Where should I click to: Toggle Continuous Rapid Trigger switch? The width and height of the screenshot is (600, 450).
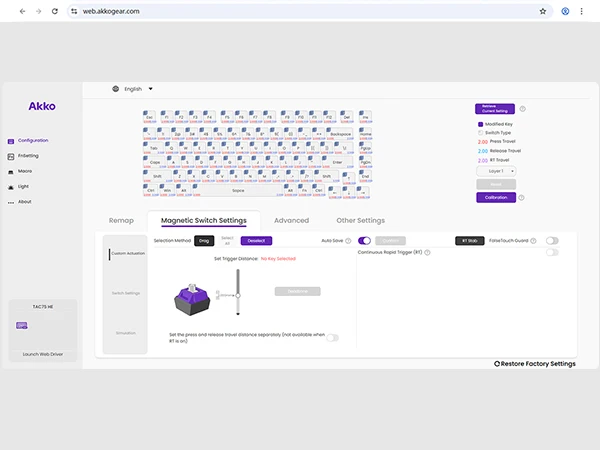[x=552, y=253]
